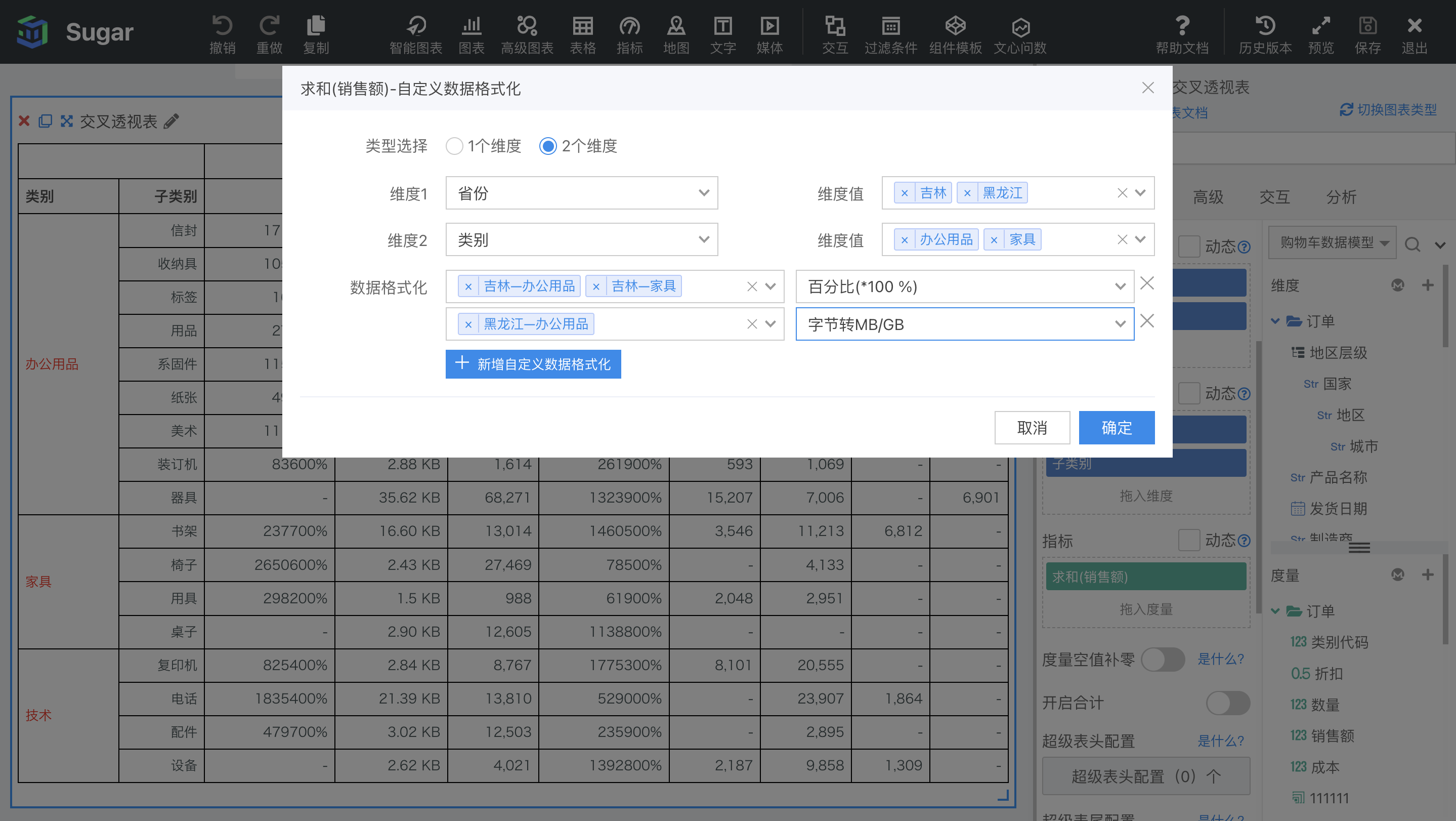The width and height of the screenshot is (1456, 821).
Task: Delete the 百分比 format row with X
Action: 1147,283
